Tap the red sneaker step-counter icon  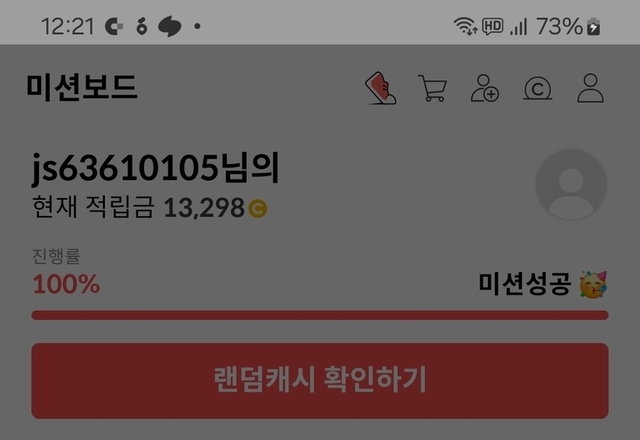coord(380,88)
